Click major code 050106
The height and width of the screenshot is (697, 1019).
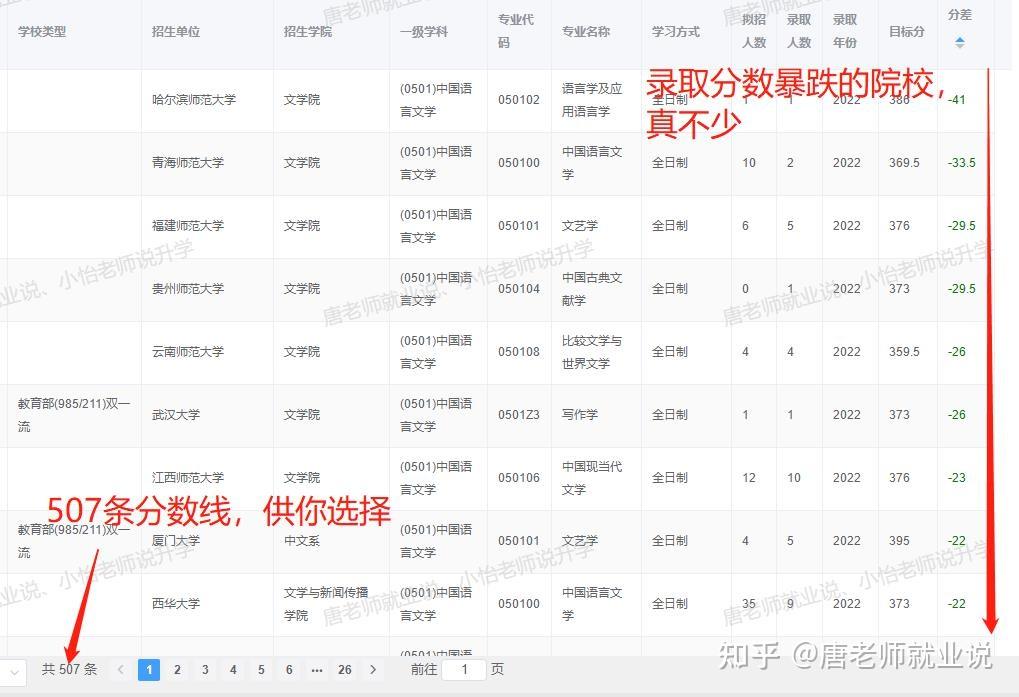click(519, 478)
